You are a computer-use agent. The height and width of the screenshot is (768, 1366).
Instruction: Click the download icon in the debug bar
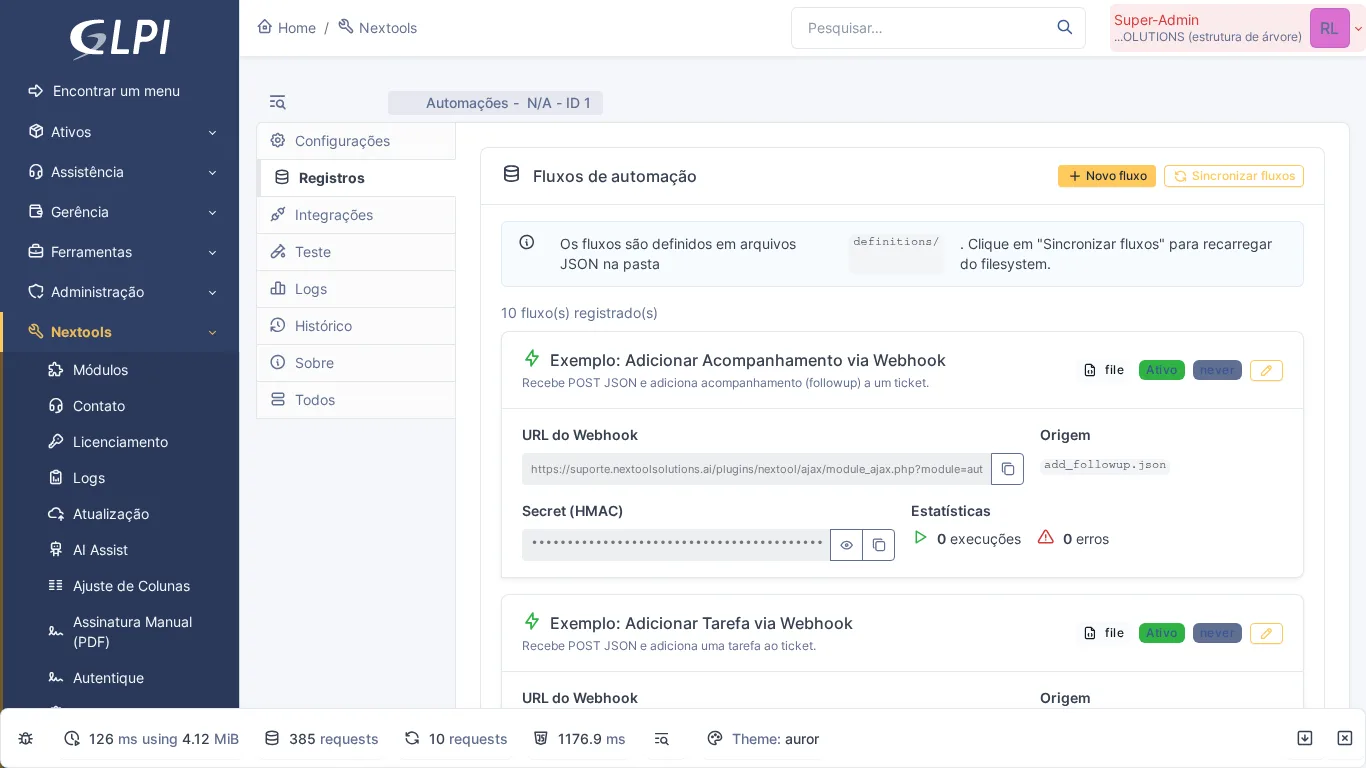1305,738
